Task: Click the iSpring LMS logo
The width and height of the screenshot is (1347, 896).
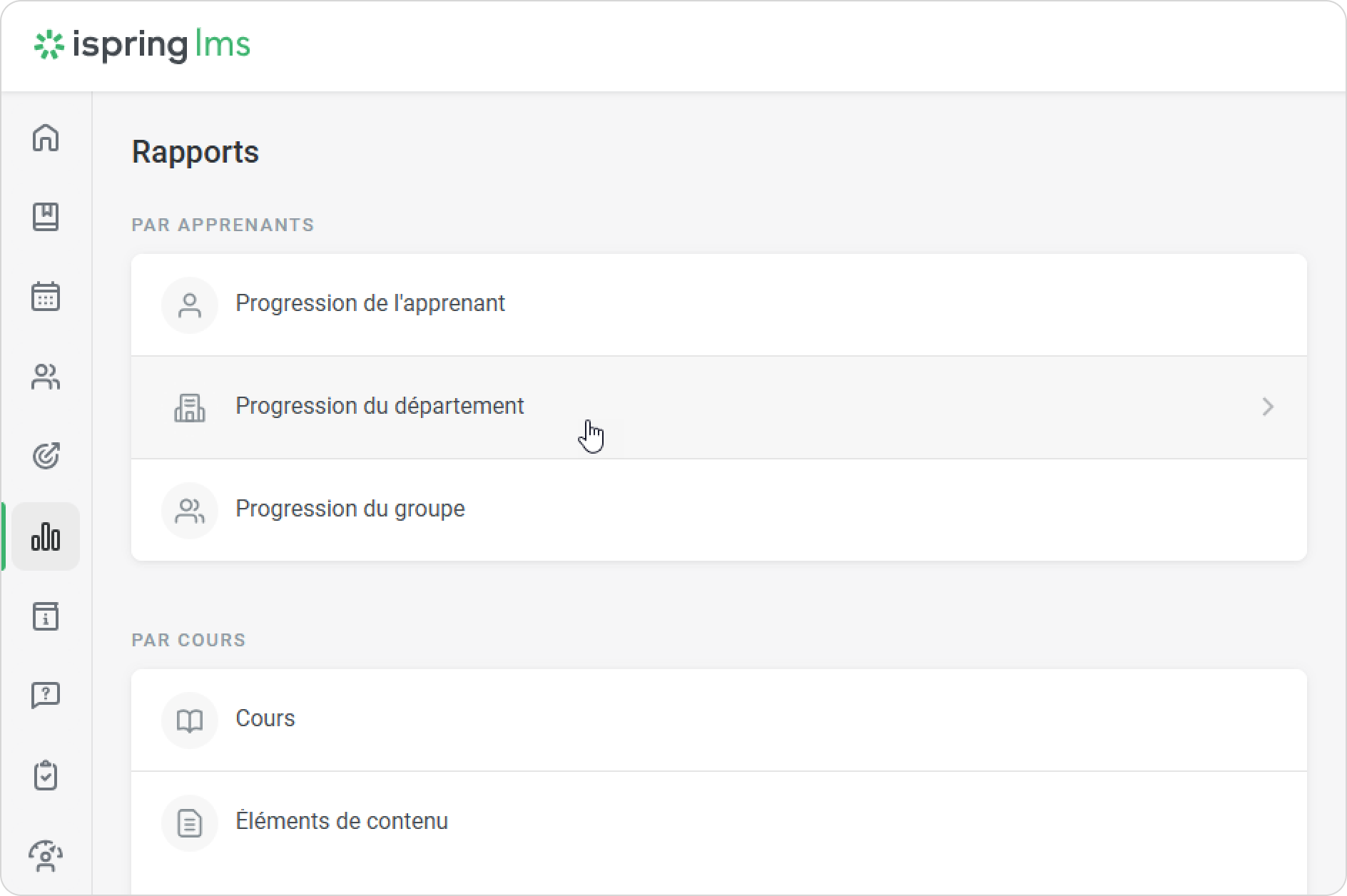Action: click(x=143, y=45)
